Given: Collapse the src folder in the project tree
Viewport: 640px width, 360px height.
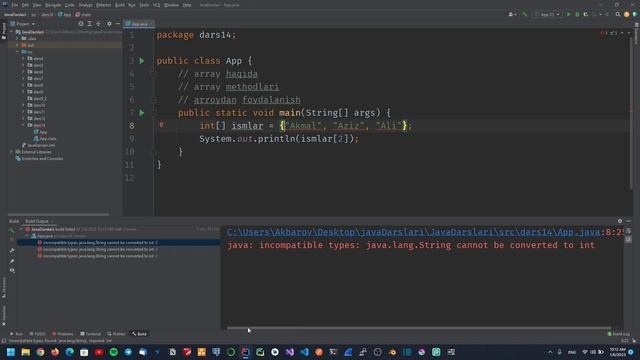Looking at the screenshot, I should coord(17,52).
